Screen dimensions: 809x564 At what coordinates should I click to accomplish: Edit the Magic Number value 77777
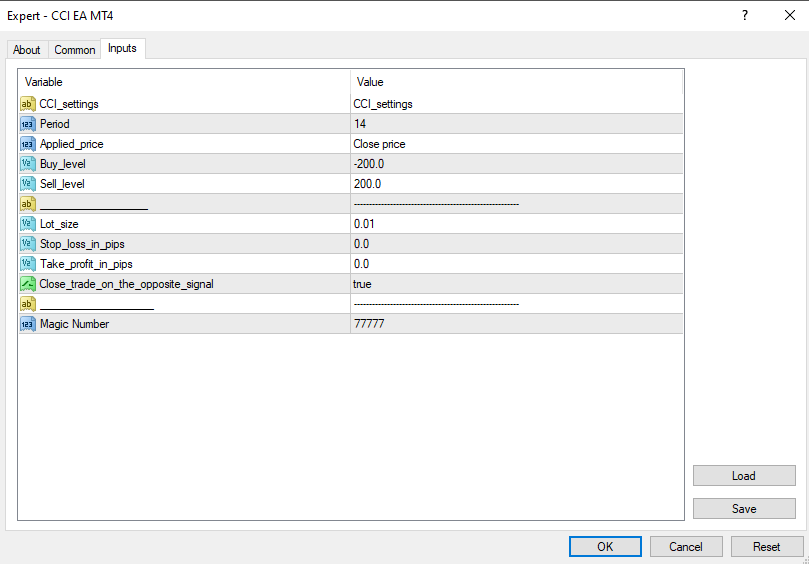click(x=516, y=324)
